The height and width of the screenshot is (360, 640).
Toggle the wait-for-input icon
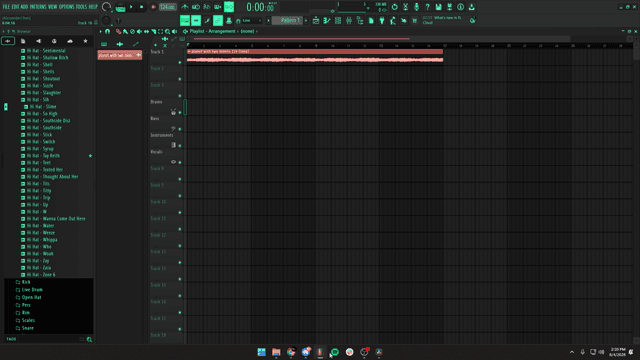196,7
